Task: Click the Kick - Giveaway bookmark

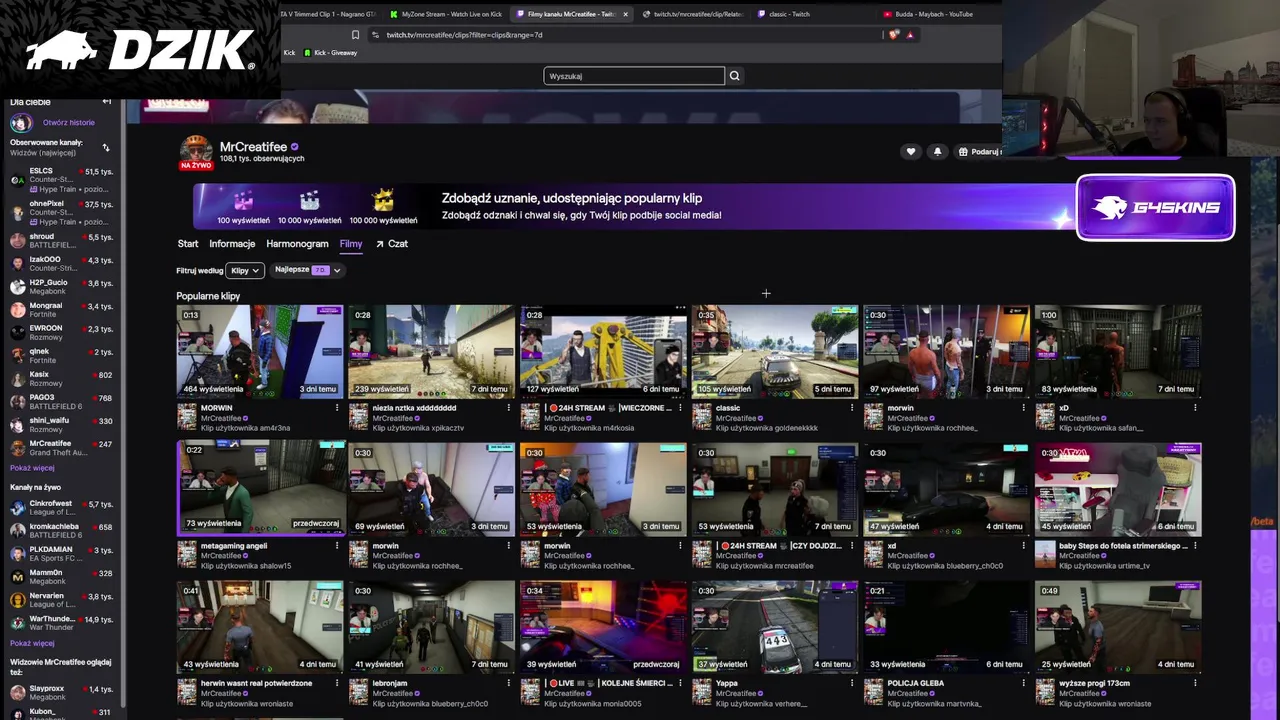Action: (x=331, y=53)
